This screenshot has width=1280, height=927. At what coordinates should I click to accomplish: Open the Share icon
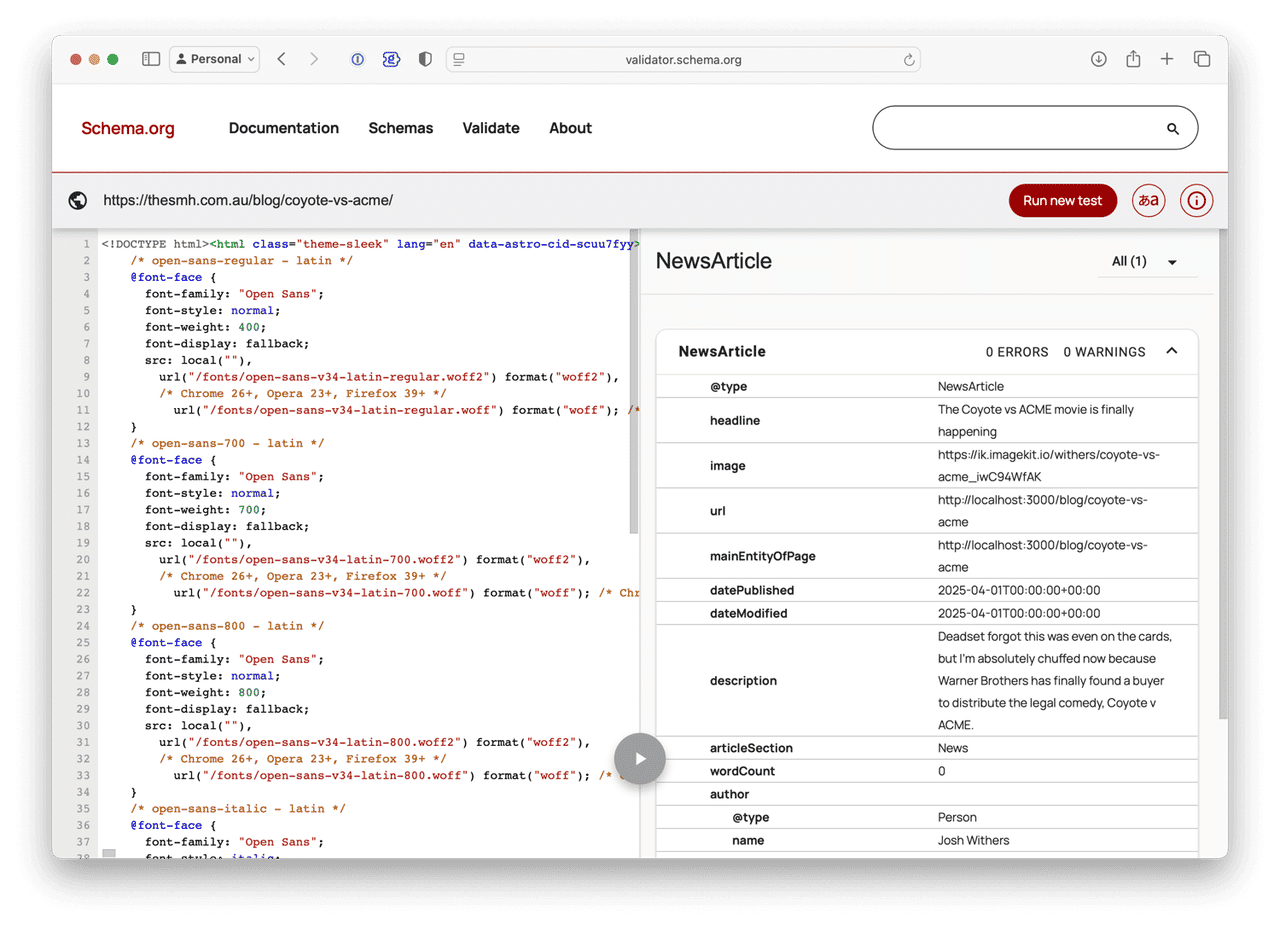(x=1133, y=59)
